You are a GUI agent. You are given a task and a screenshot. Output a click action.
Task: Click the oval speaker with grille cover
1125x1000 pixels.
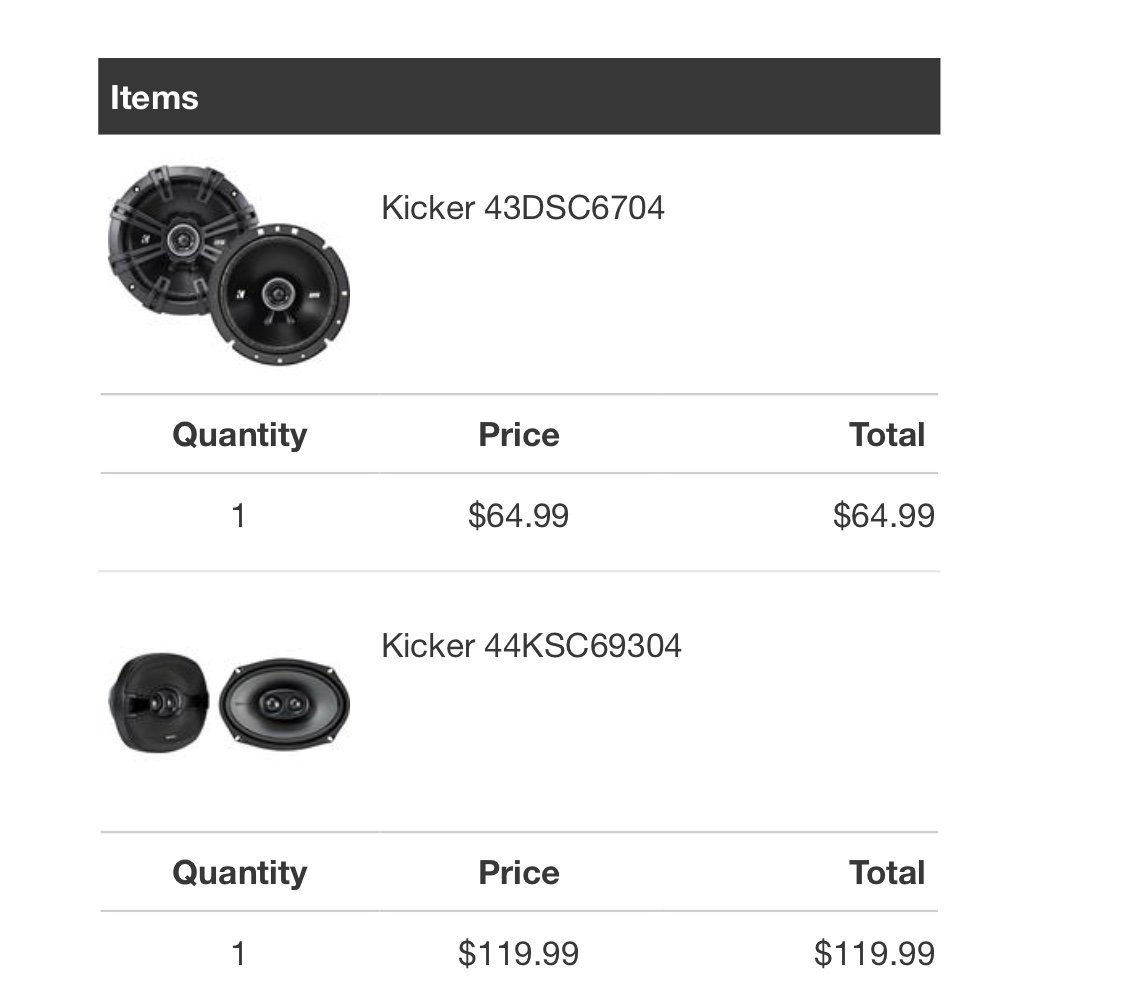pos(159,702)
